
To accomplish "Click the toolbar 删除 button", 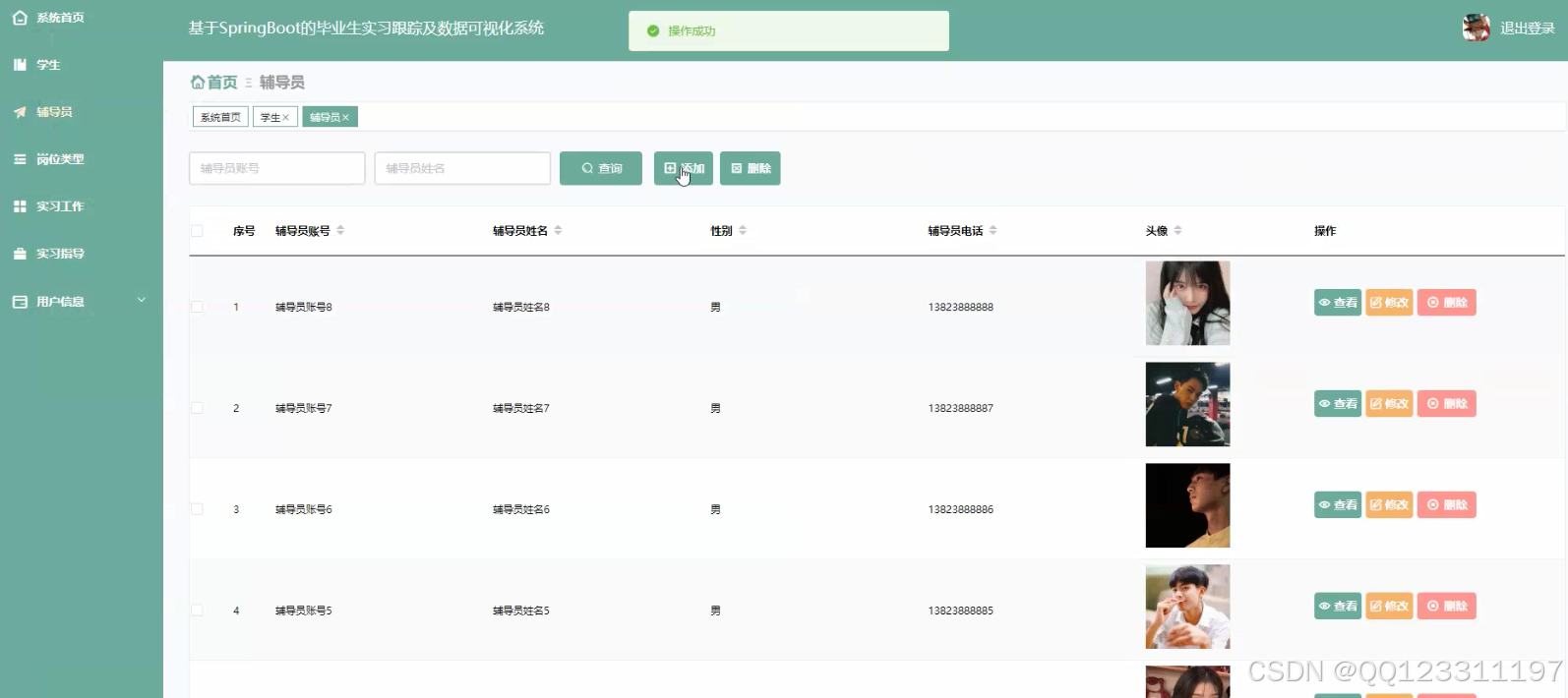I will (x=751, y=168).
